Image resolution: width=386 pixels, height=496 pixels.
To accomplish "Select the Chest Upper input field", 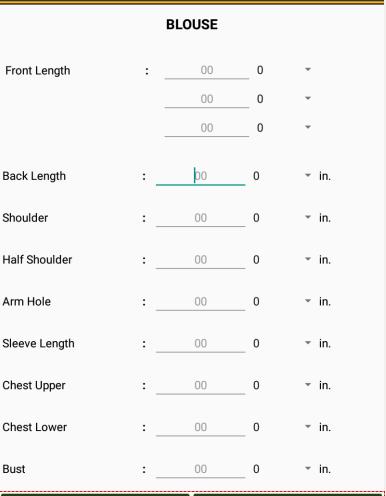I will (200, 385).
